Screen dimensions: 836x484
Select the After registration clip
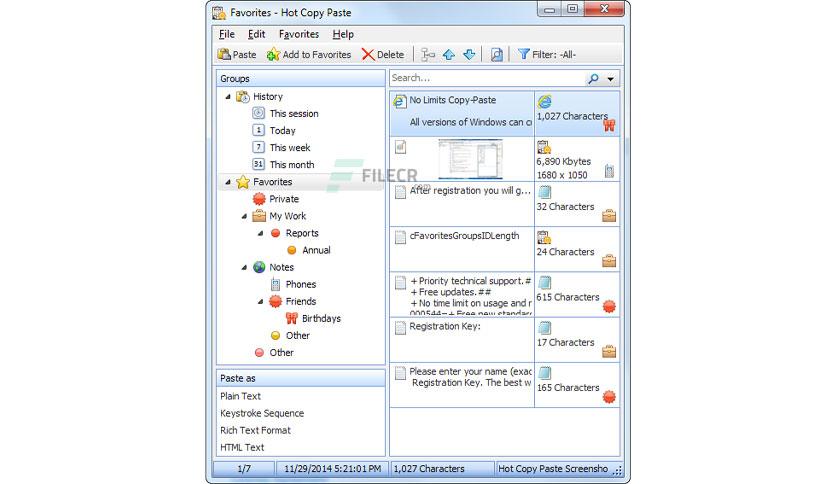(x=462, y=204)
